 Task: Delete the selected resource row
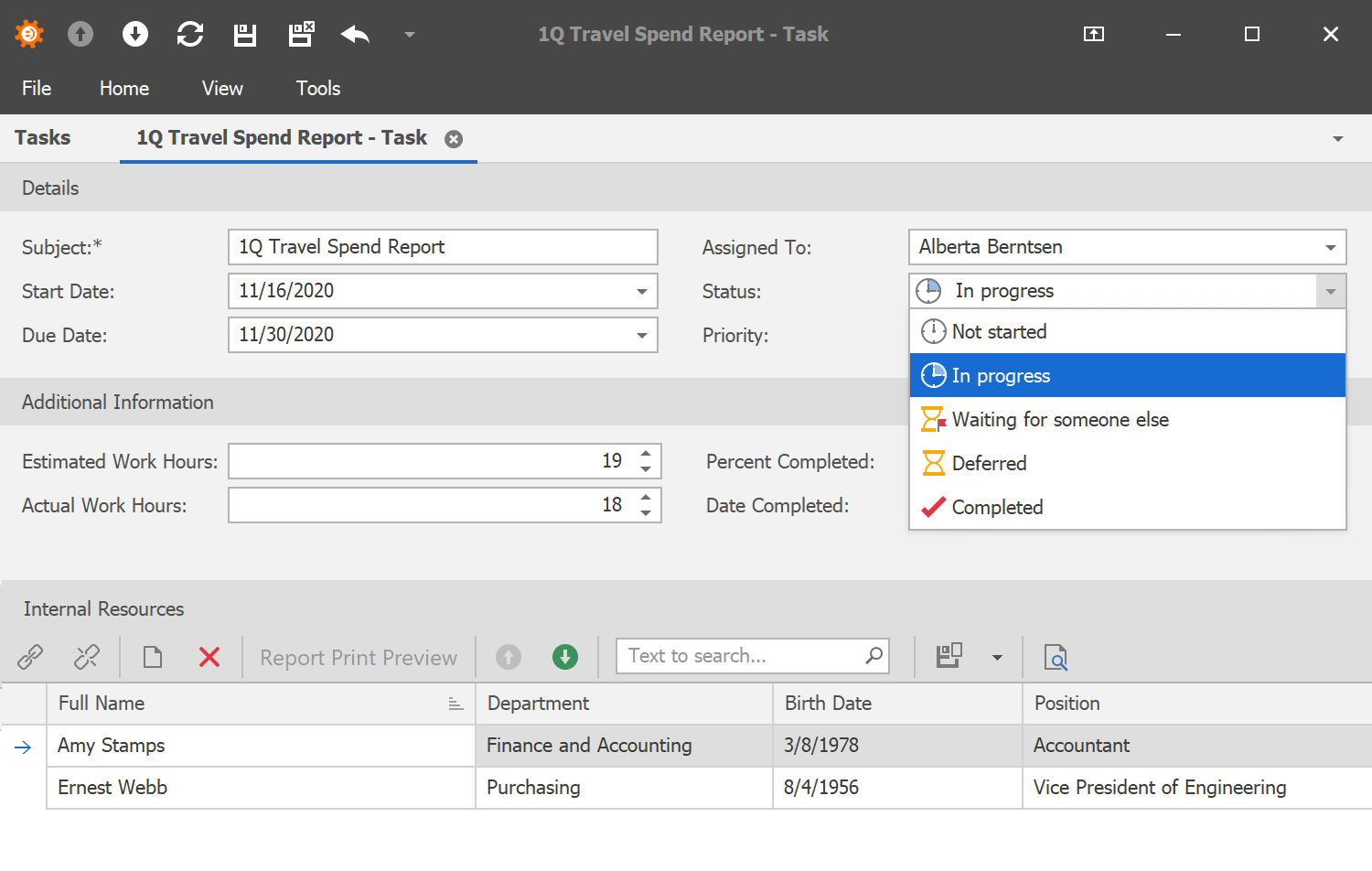pyautogui.click(x=209, y=657)
